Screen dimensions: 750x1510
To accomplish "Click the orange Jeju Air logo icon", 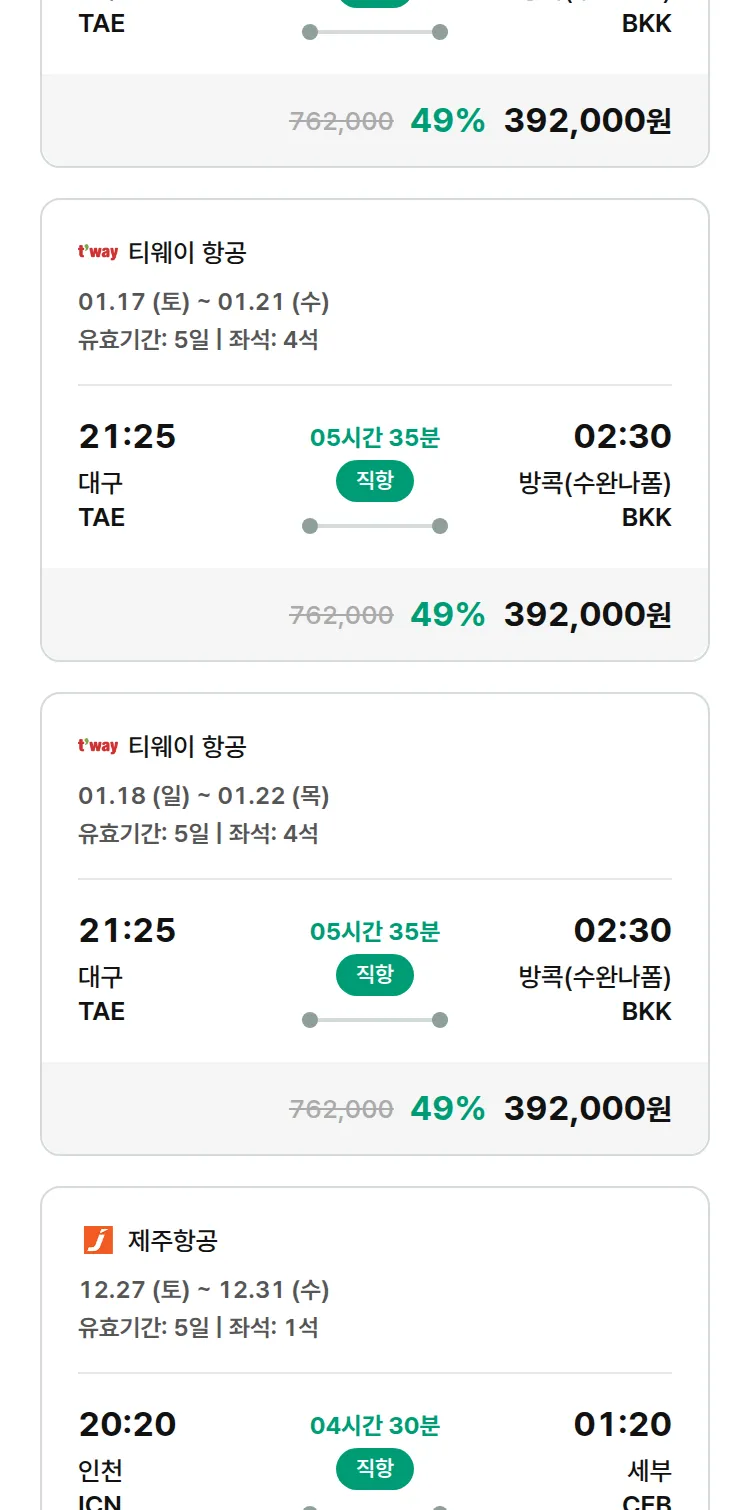I will pyautogui.click(x=98, y=1240).
